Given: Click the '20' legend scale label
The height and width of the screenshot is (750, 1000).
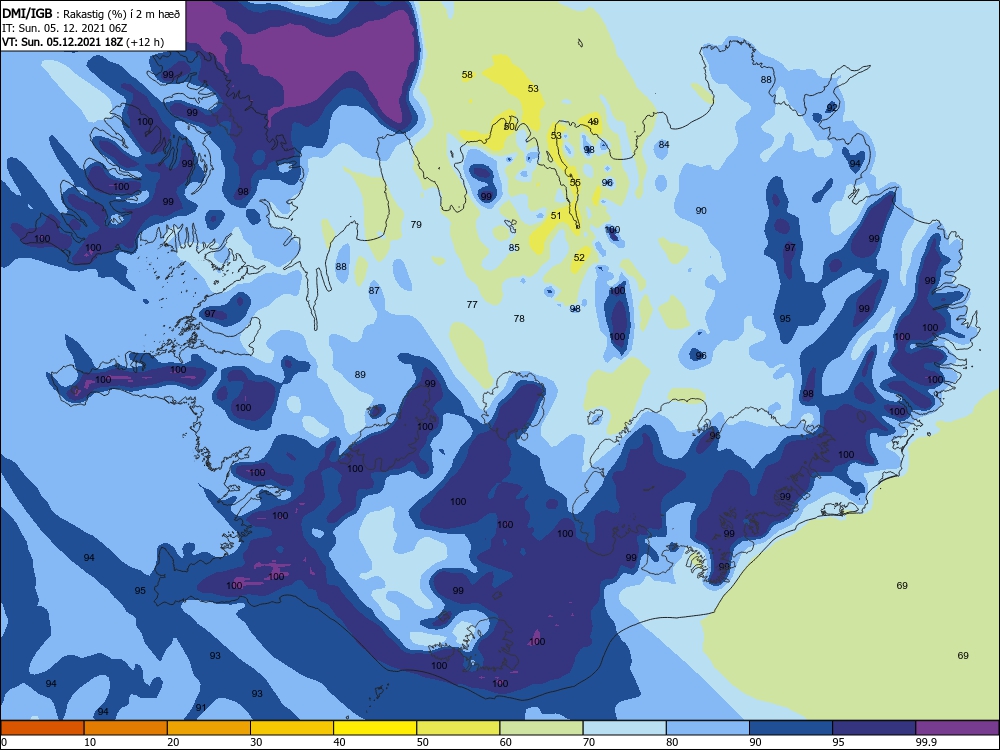Looking at the screenshot, I should coord(173,742).
